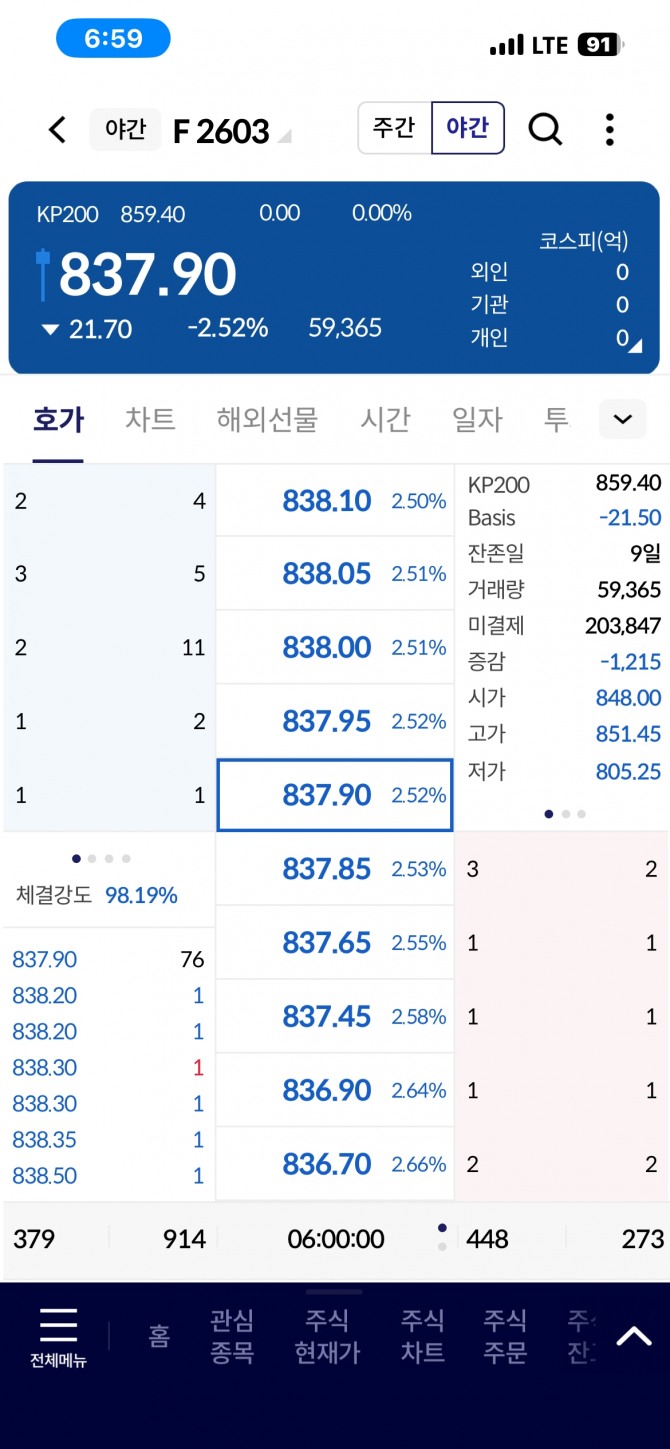
Task: Expand the 코스피(억) investor panel corner arrow
Action: click(635, 345)
